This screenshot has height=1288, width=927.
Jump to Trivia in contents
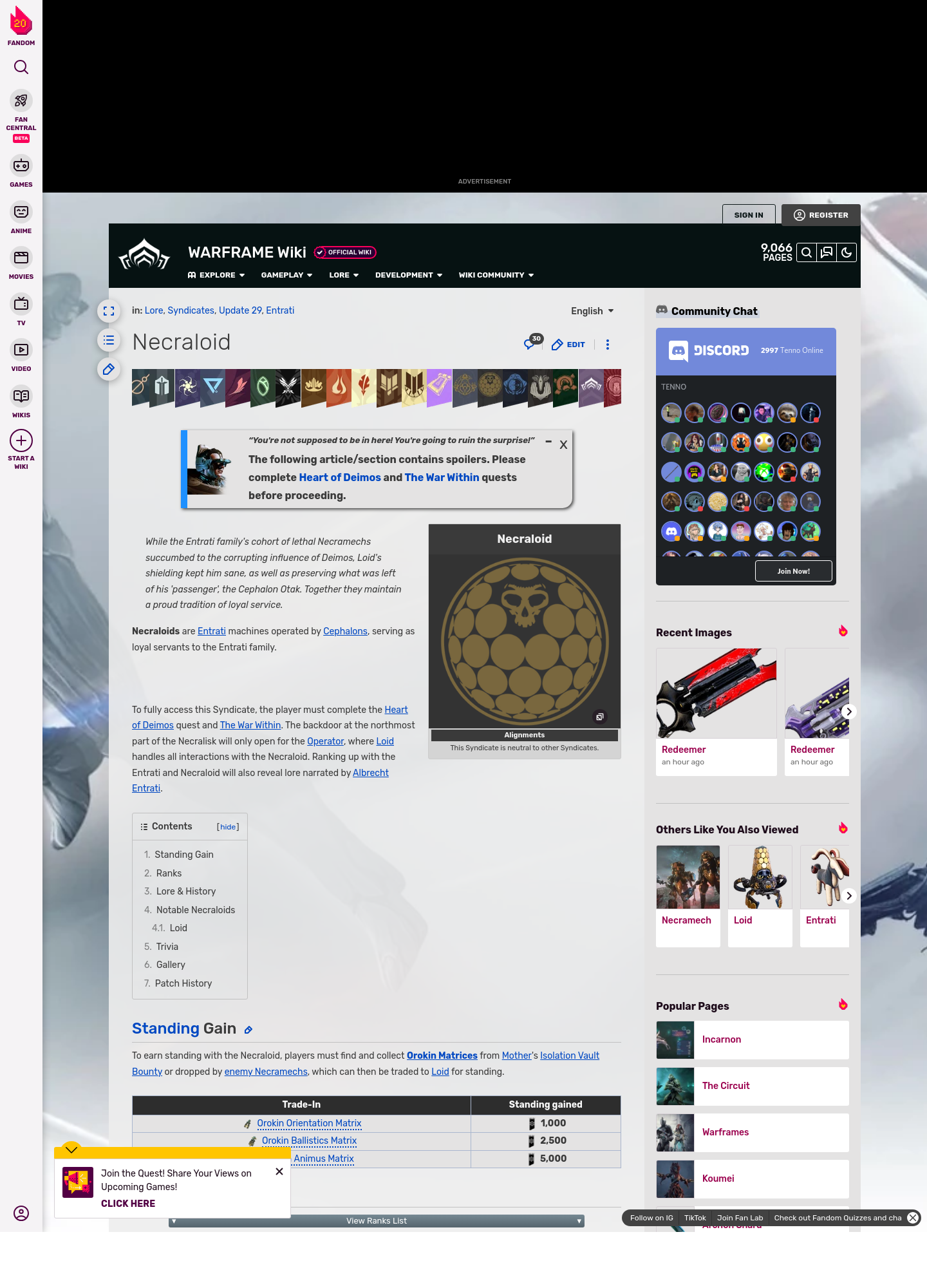point(167,947)
